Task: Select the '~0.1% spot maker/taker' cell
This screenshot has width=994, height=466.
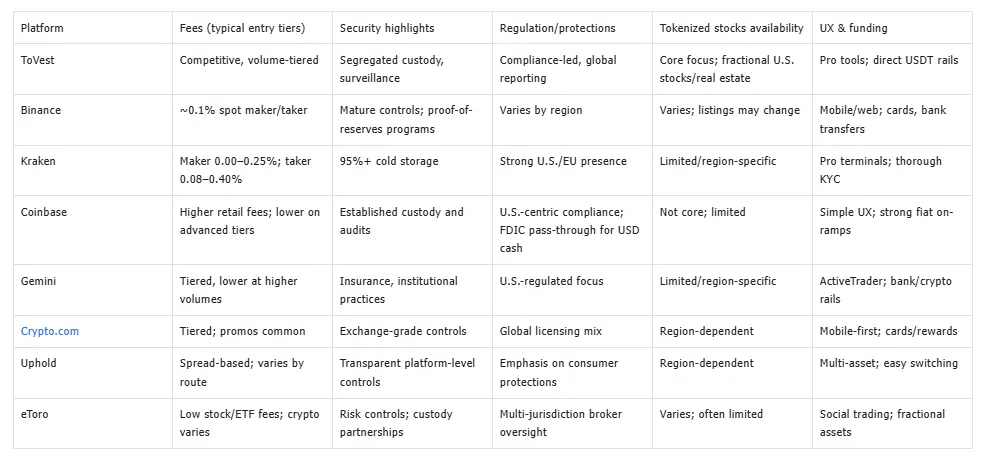Action: 244,110
